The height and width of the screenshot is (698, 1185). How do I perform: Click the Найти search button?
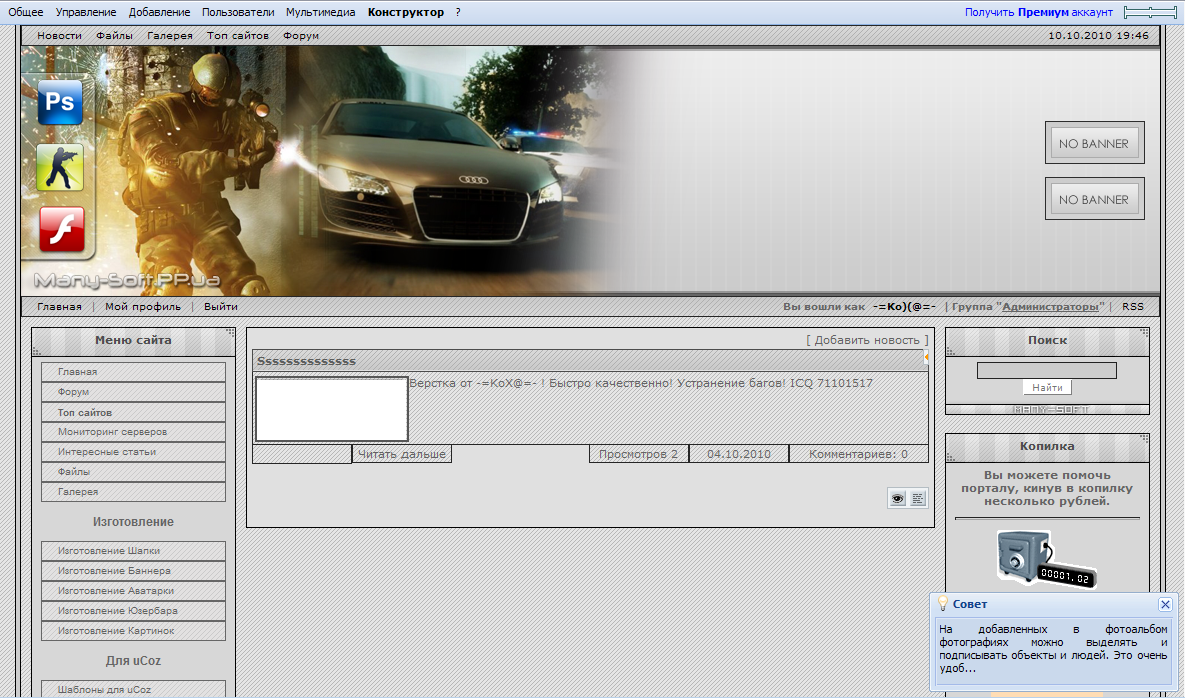[x=1047, y=387]
